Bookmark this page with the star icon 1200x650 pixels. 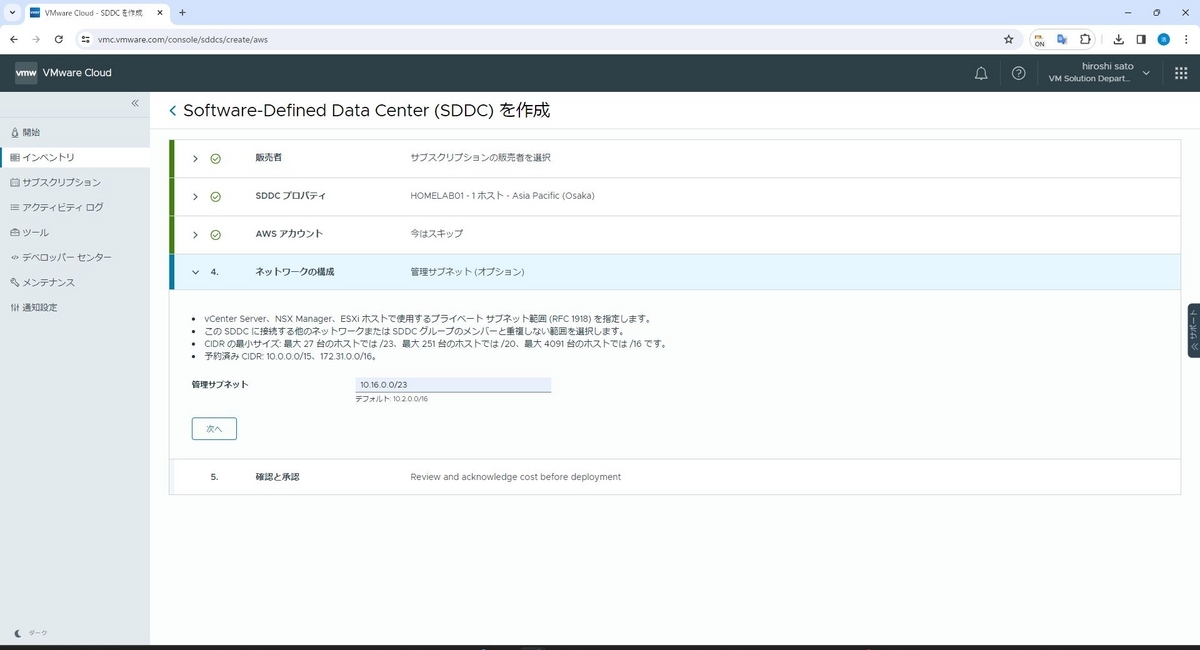pyautogui.click(x=1008, y=39)
